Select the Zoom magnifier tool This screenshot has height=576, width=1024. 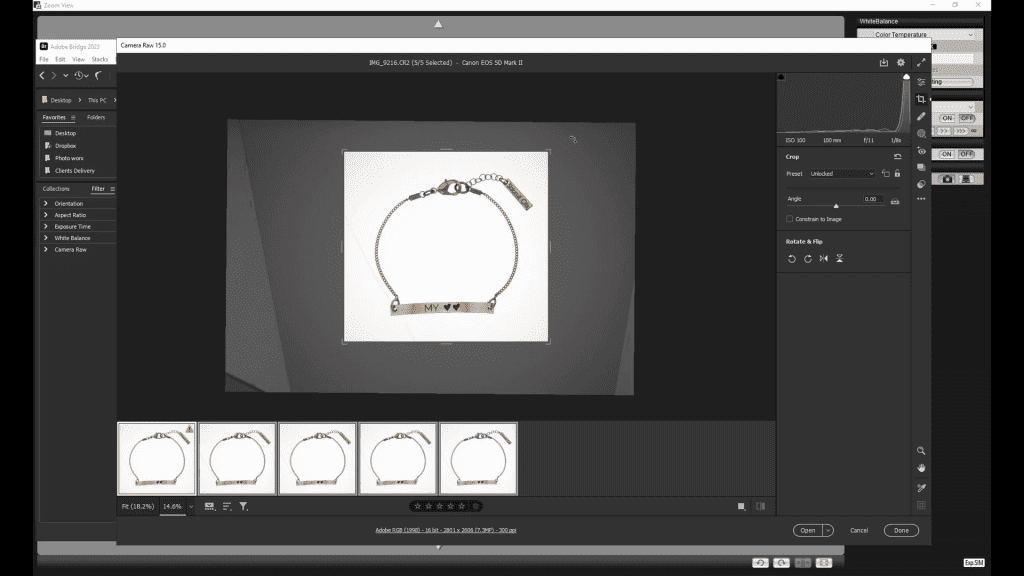point(921,451)
